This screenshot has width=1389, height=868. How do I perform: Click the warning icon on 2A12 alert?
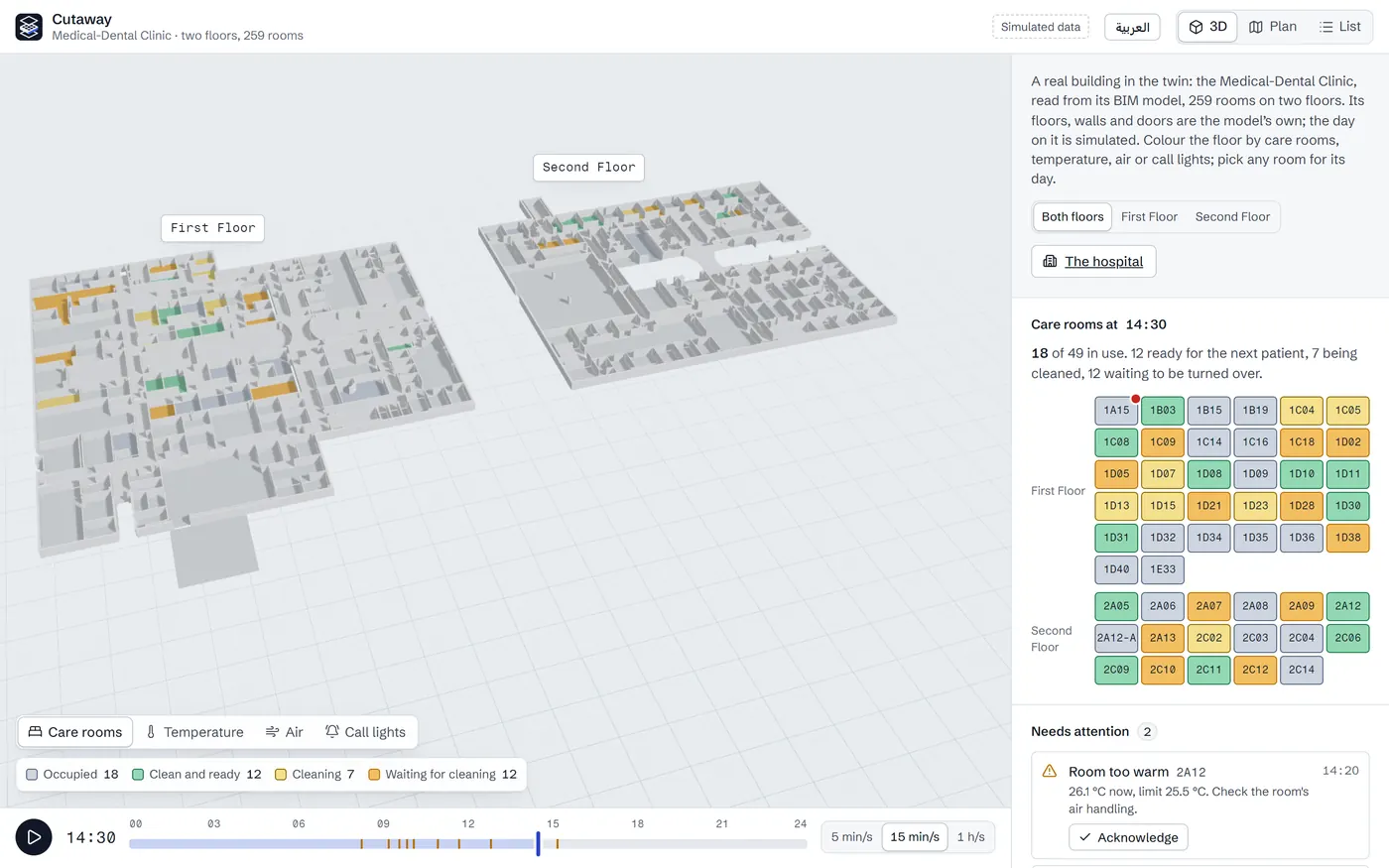1050,771
